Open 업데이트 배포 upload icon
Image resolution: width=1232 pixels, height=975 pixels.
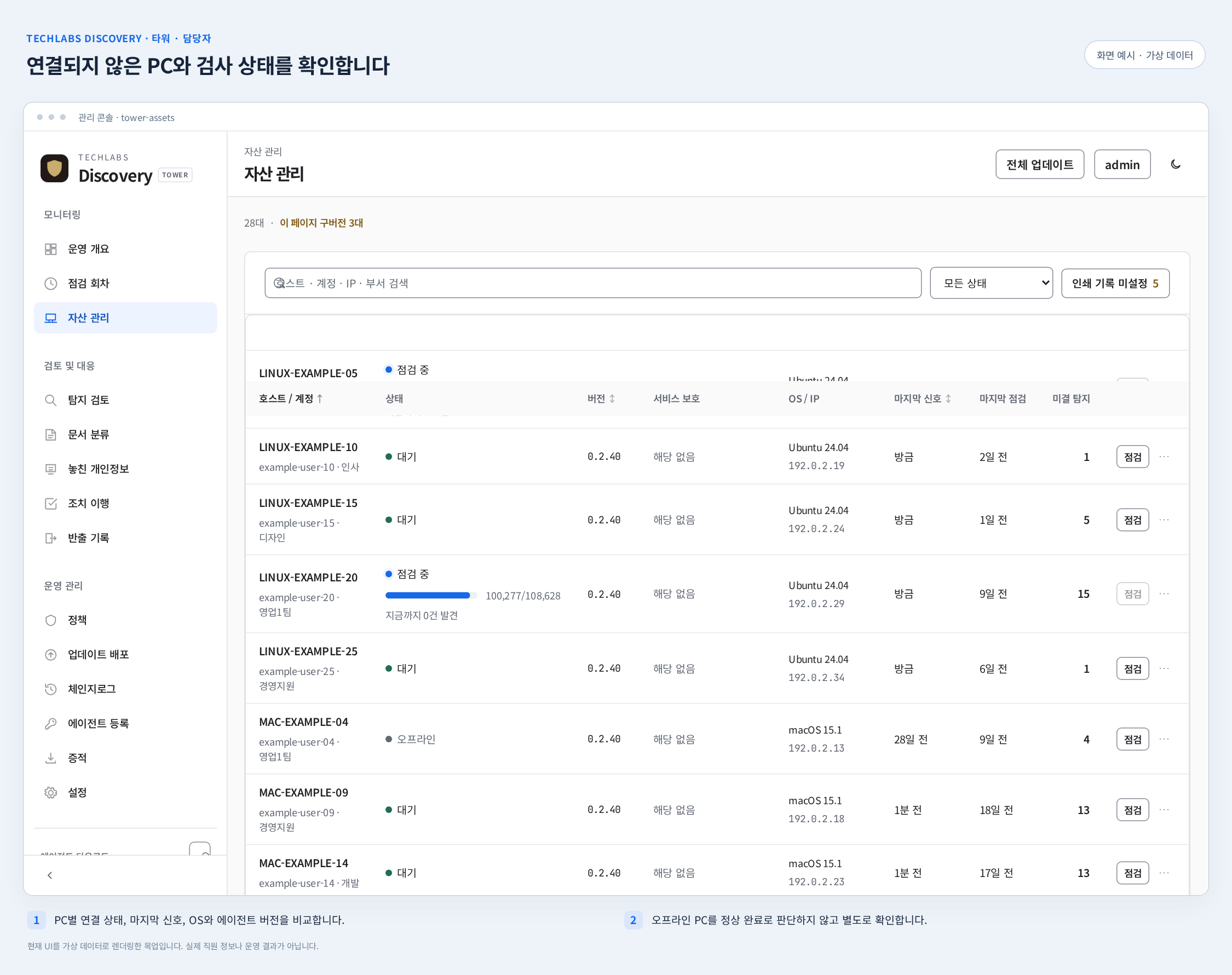click(51, 655)
